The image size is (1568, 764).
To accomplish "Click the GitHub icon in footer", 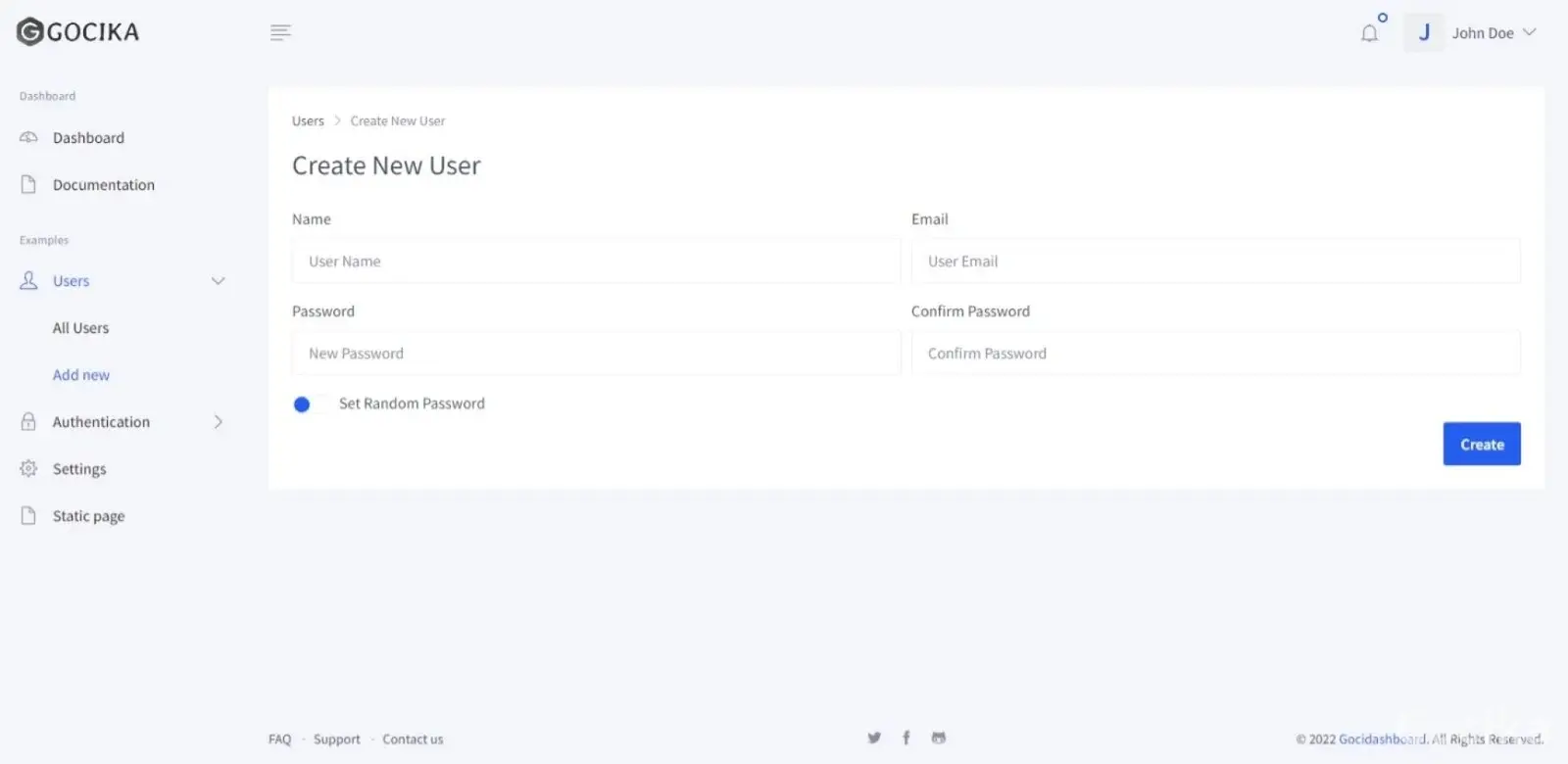I will [939, 738].
